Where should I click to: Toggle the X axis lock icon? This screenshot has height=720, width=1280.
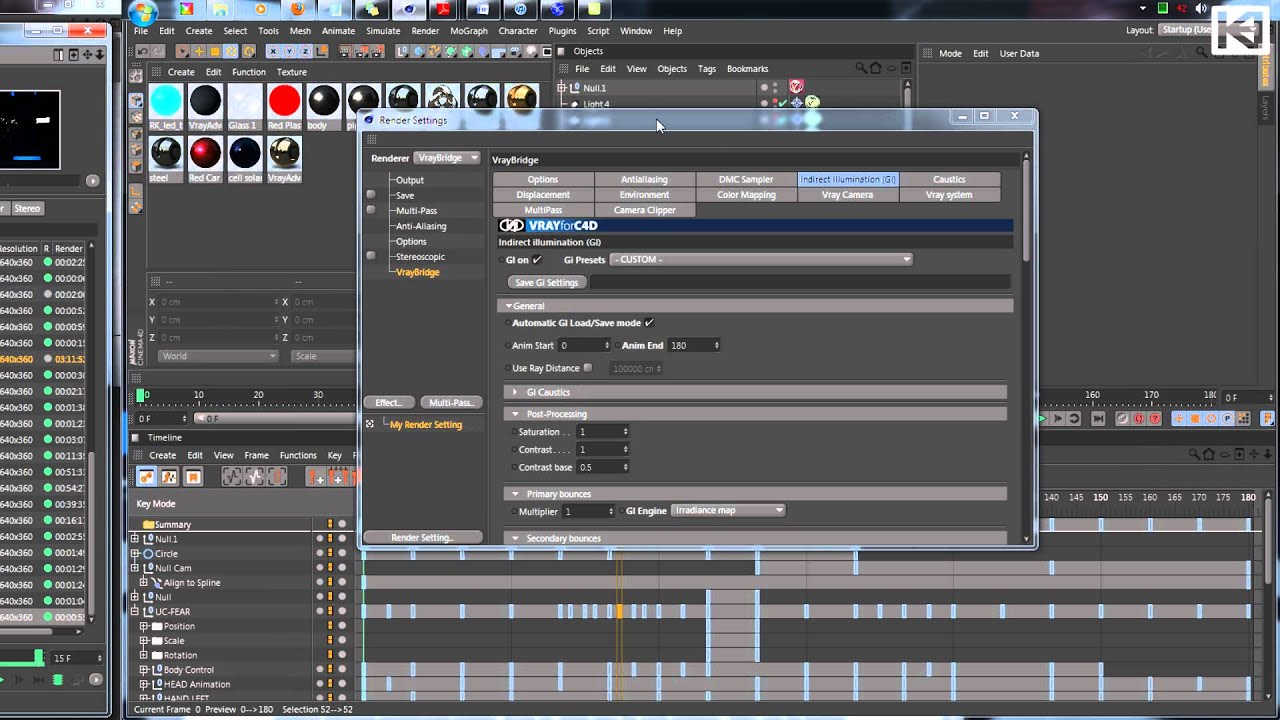coord(273,51)
